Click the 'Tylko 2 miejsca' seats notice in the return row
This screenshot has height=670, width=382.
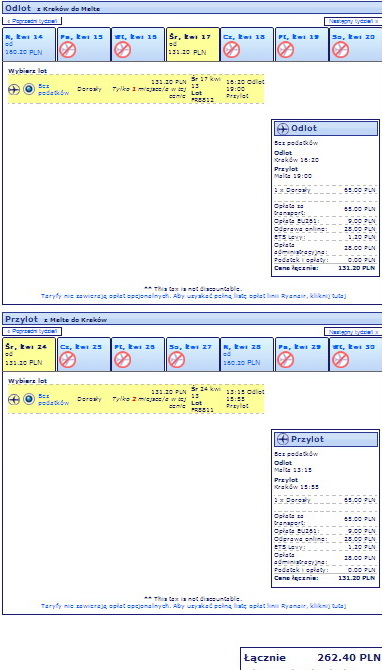[x=150, y=403]
